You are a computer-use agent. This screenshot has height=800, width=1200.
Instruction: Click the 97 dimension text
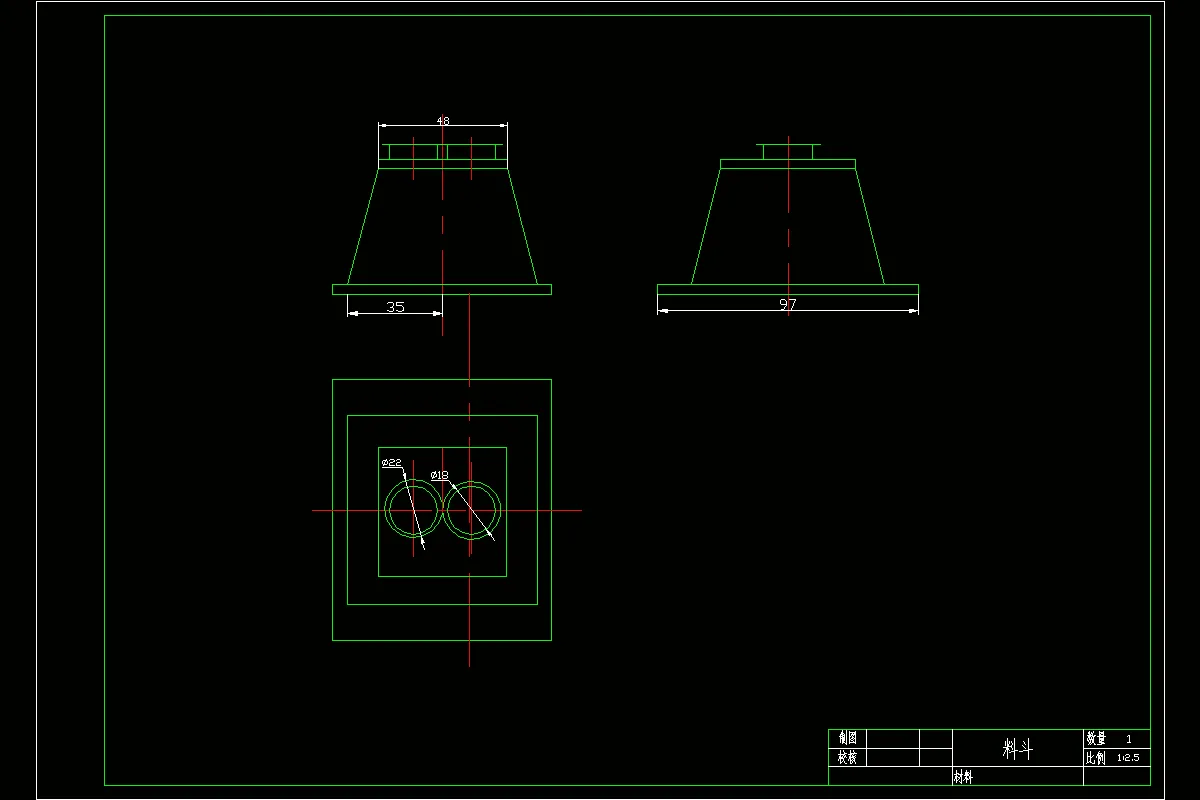point(788,304)
